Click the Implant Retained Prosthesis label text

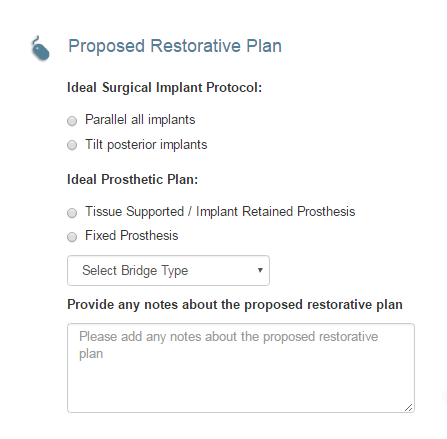tap(276, 211)
